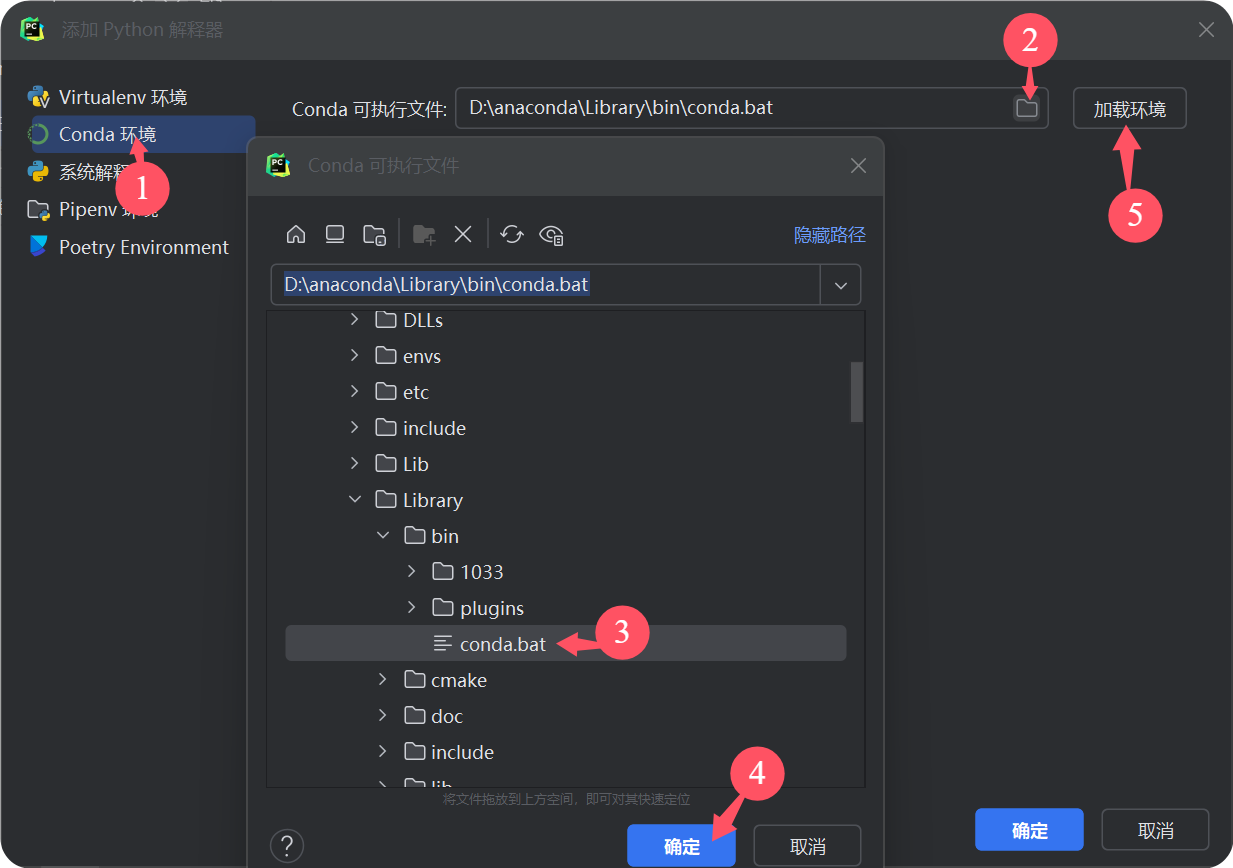
Task: Expand the envs folder node
Action: (354, 356)
